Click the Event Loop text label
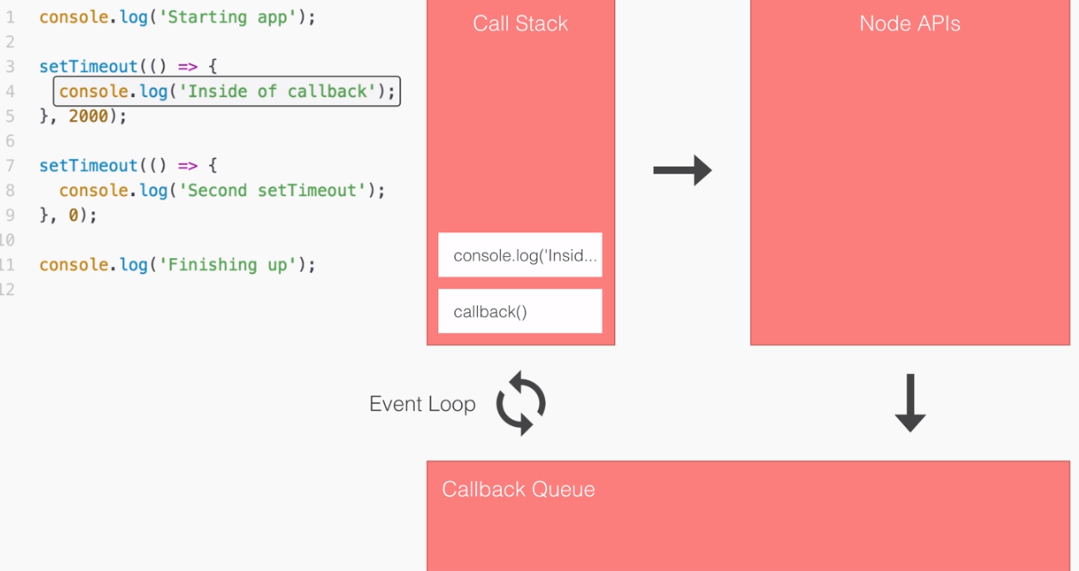This screenshot has height=571, width=1079. coord(422,404)
